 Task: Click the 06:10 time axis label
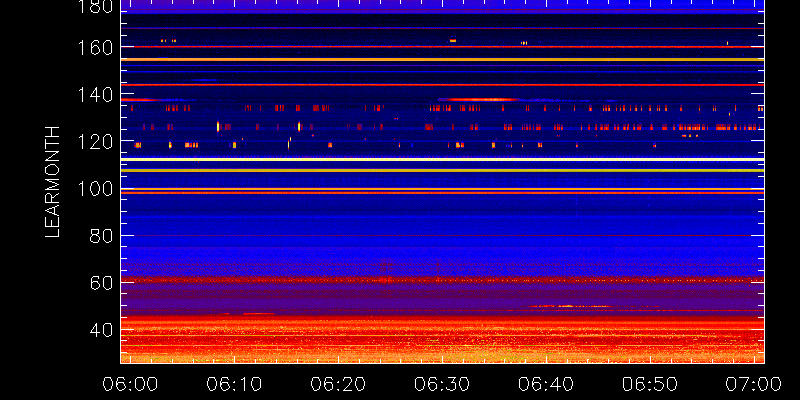point(234,384)
